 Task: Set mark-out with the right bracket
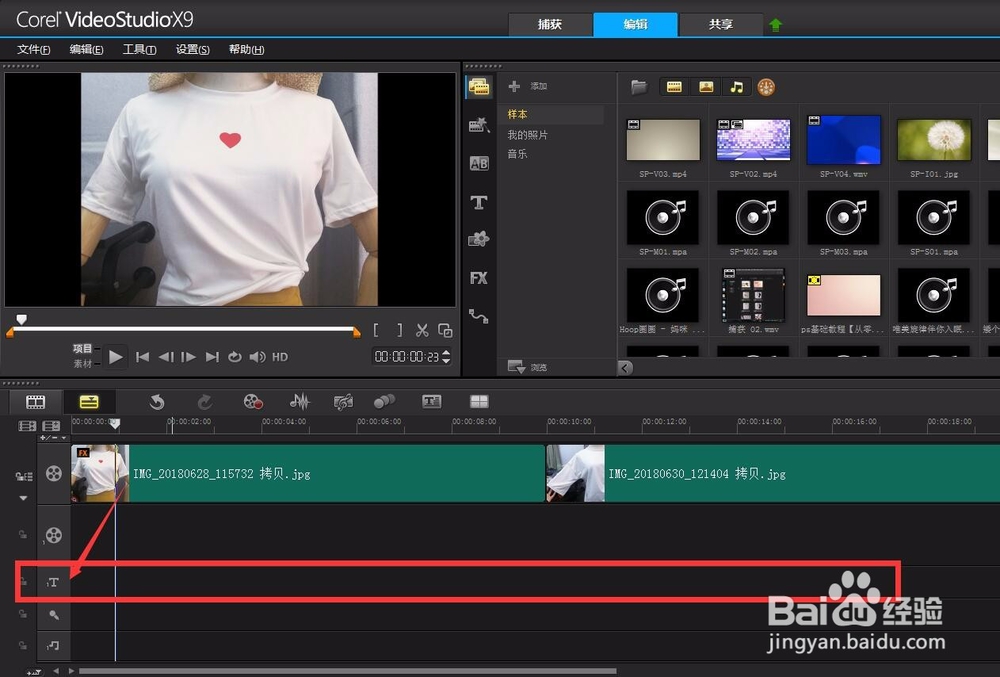[x=400, y=330]
